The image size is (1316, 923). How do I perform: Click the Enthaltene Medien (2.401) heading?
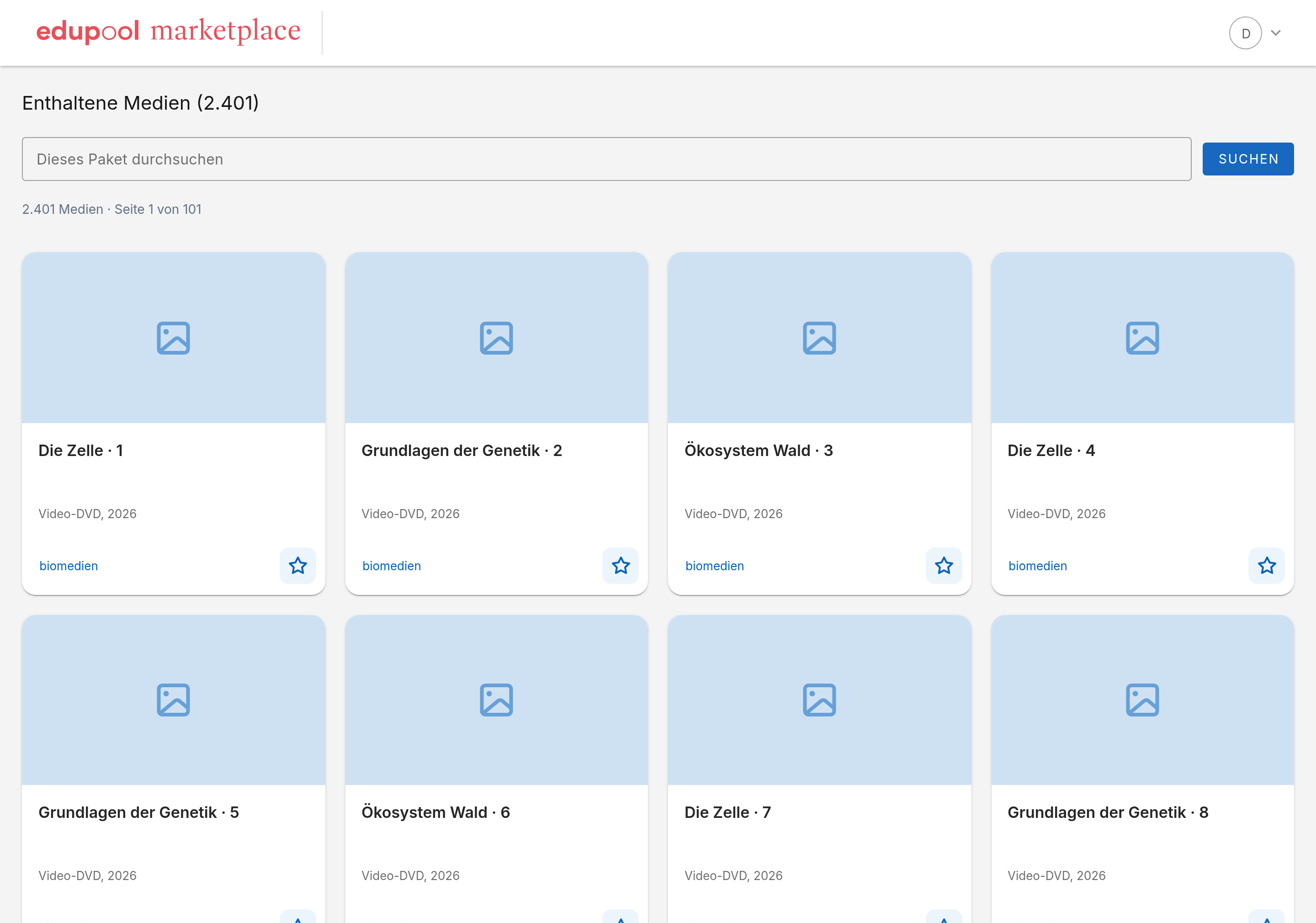tap(140, 103)
